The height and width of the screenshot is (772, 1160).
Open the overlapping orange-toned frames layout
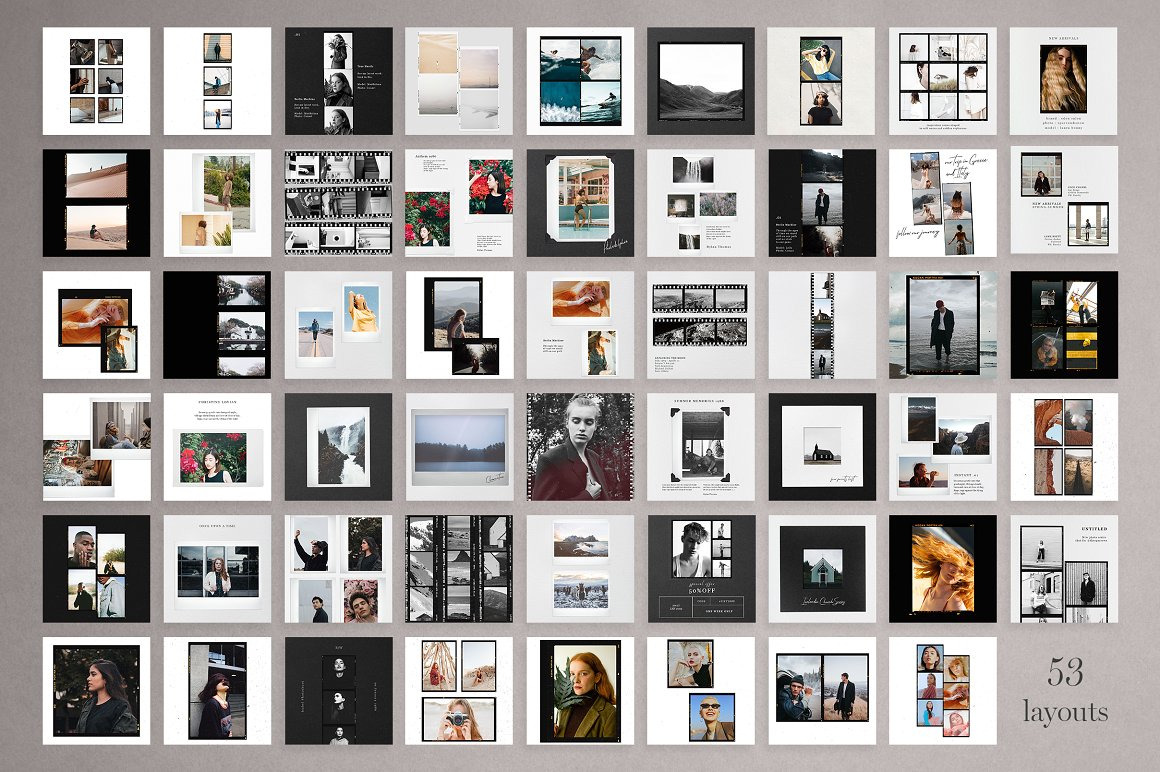pos(96,325)
